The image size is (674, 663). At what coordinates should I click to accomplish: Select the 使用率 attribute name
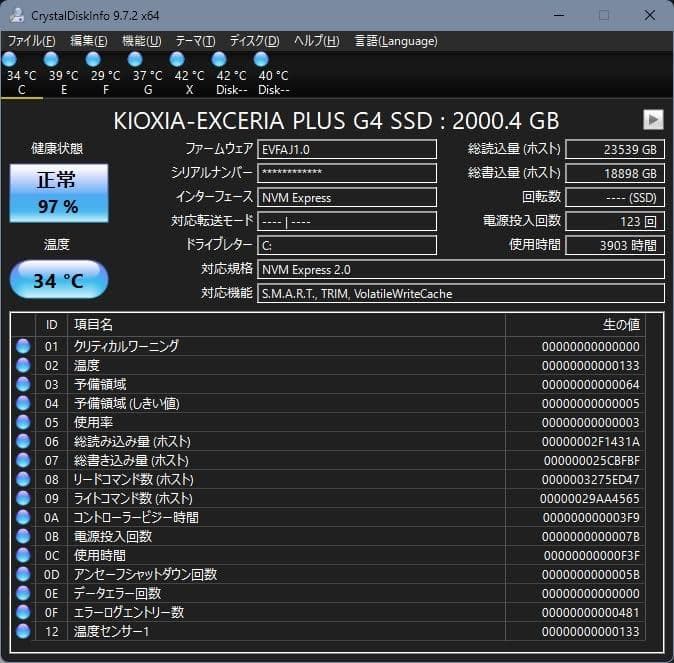93,422
